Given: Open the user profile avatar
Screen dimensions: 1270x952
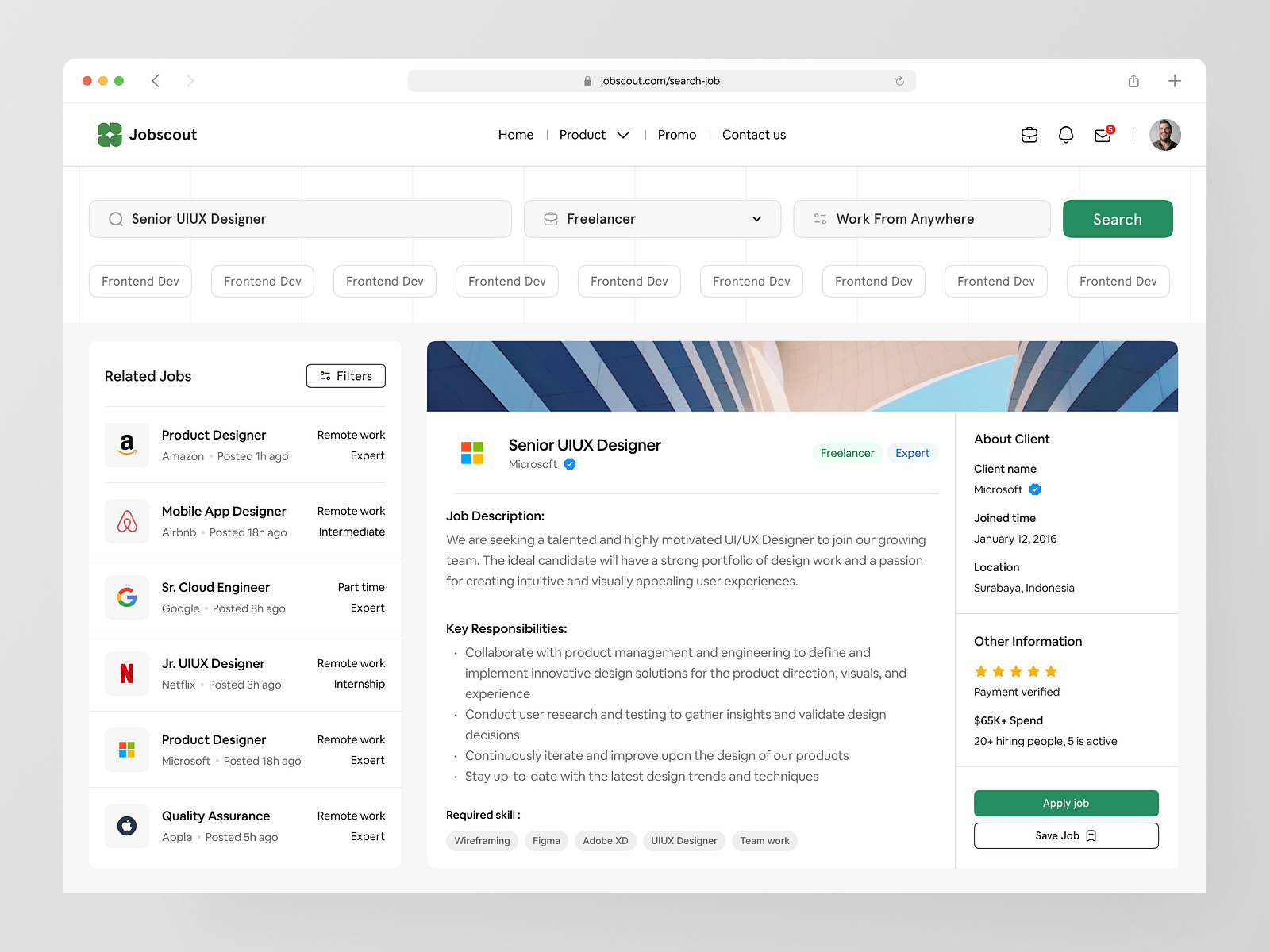Looking at the screenshot, I should click(x=1164, y=135).
